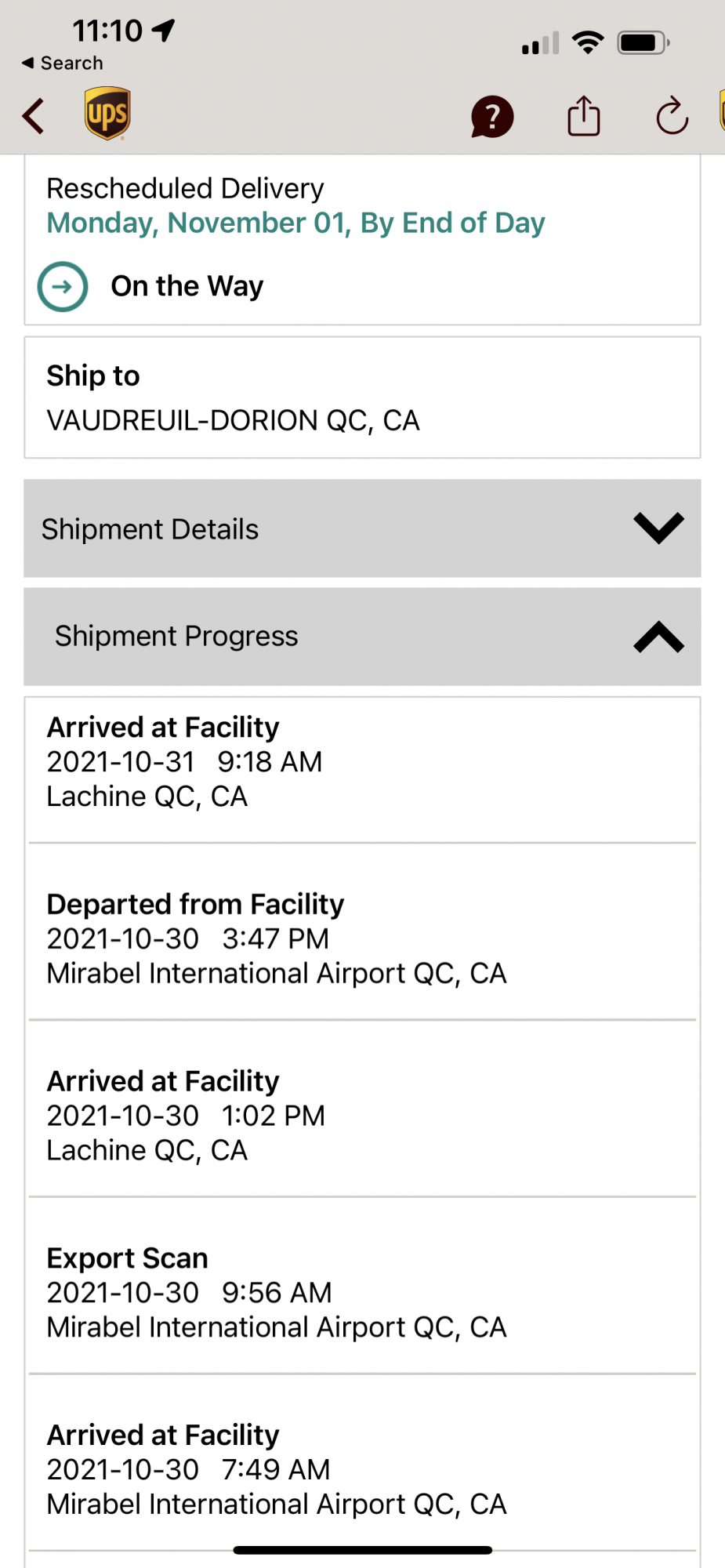This screenshot has height=1568, width=725.
Task: Return to Search via status bar link
Action: pos(62,63)
